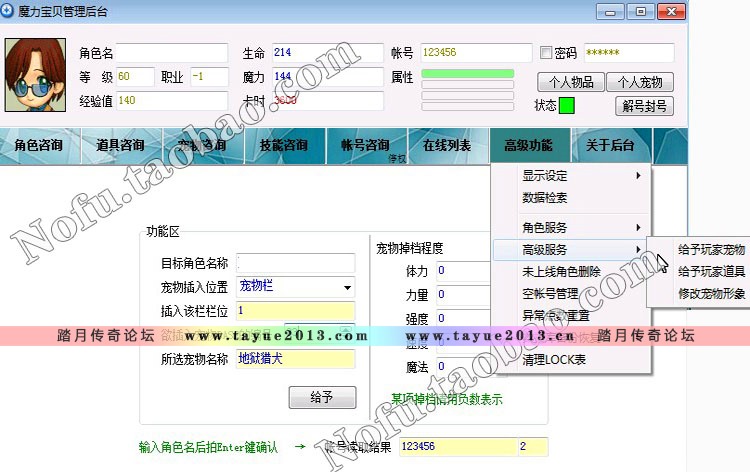The image size is (750, 472).
Task: Switch to 技能咨询 tab
Action: [x=284, y=145]
